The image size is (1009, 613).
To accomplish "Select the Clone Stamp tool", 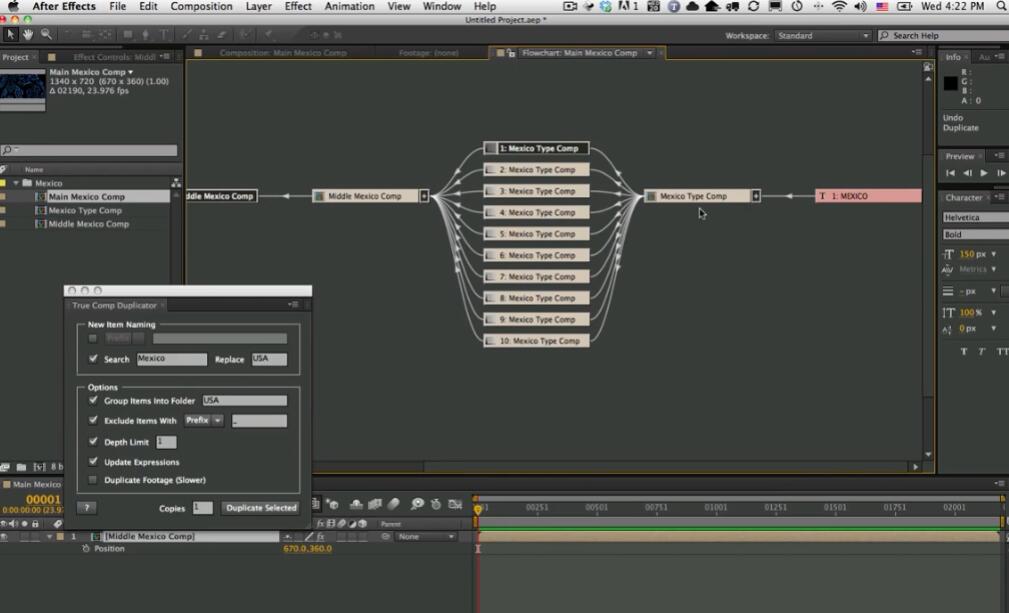I will (x=204, y=35).
